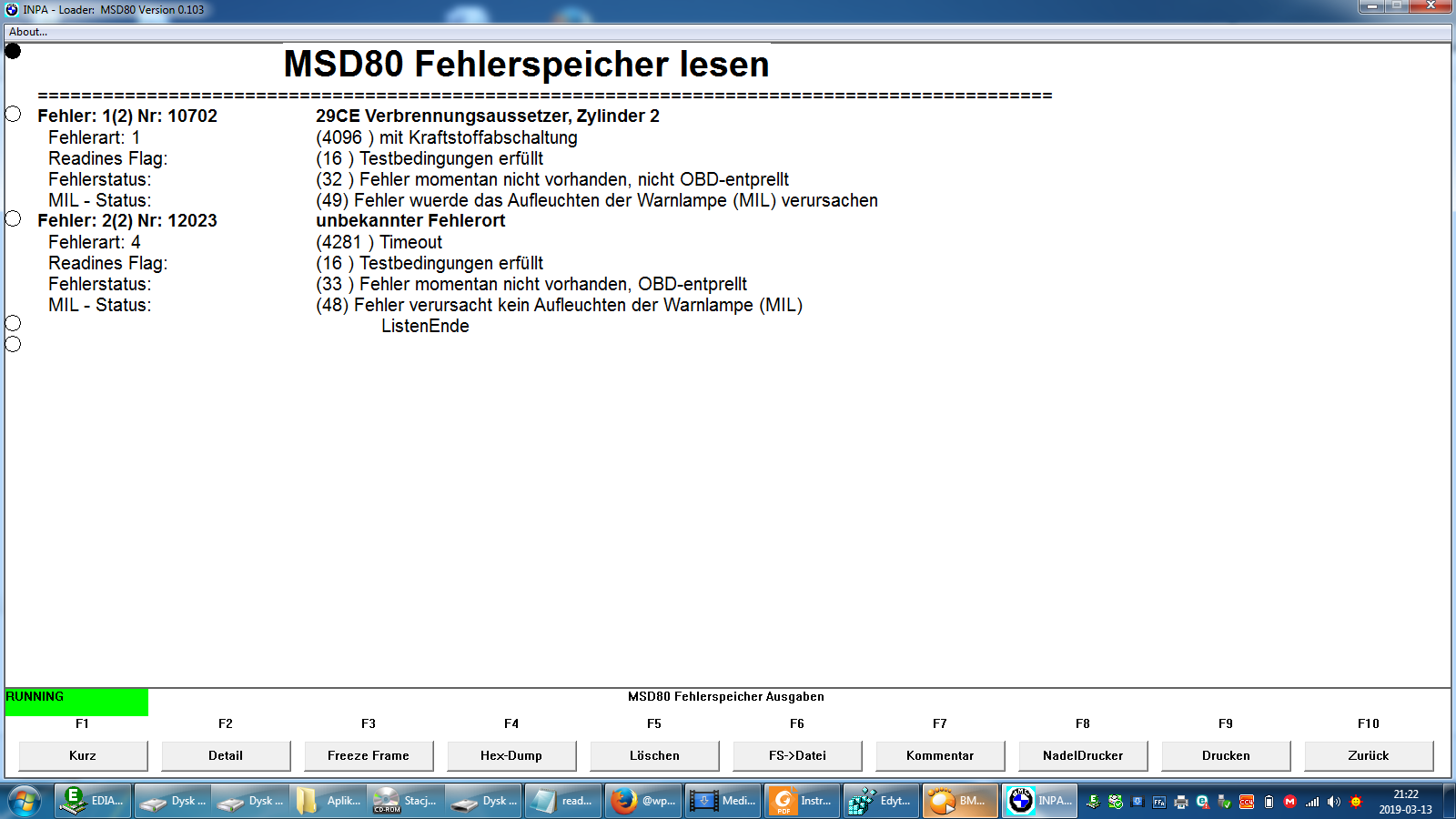The image size is (1456, 819).
Task: Click the text '29CE Verbrennungsaussetzer, Zylinder 2'
Action: (488, 116)
